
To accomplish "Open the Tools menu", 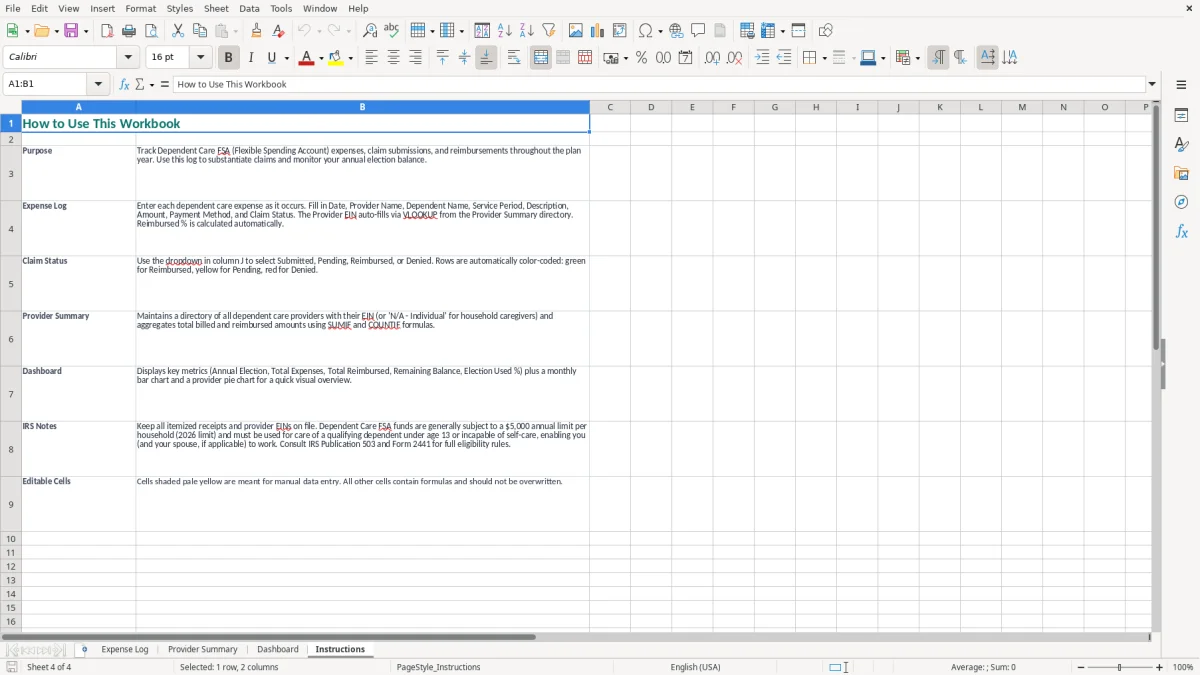I will click(x=281, y=8).
